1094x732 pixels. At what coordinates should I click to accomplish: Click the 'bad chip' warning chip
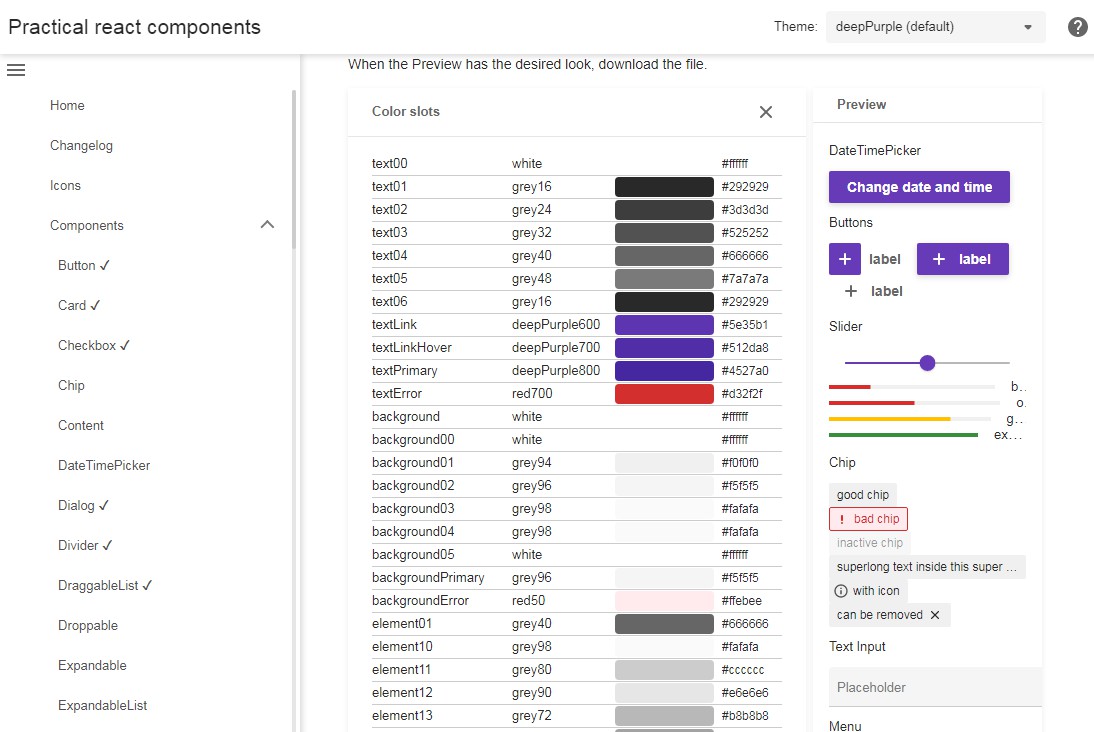[868, 519]
